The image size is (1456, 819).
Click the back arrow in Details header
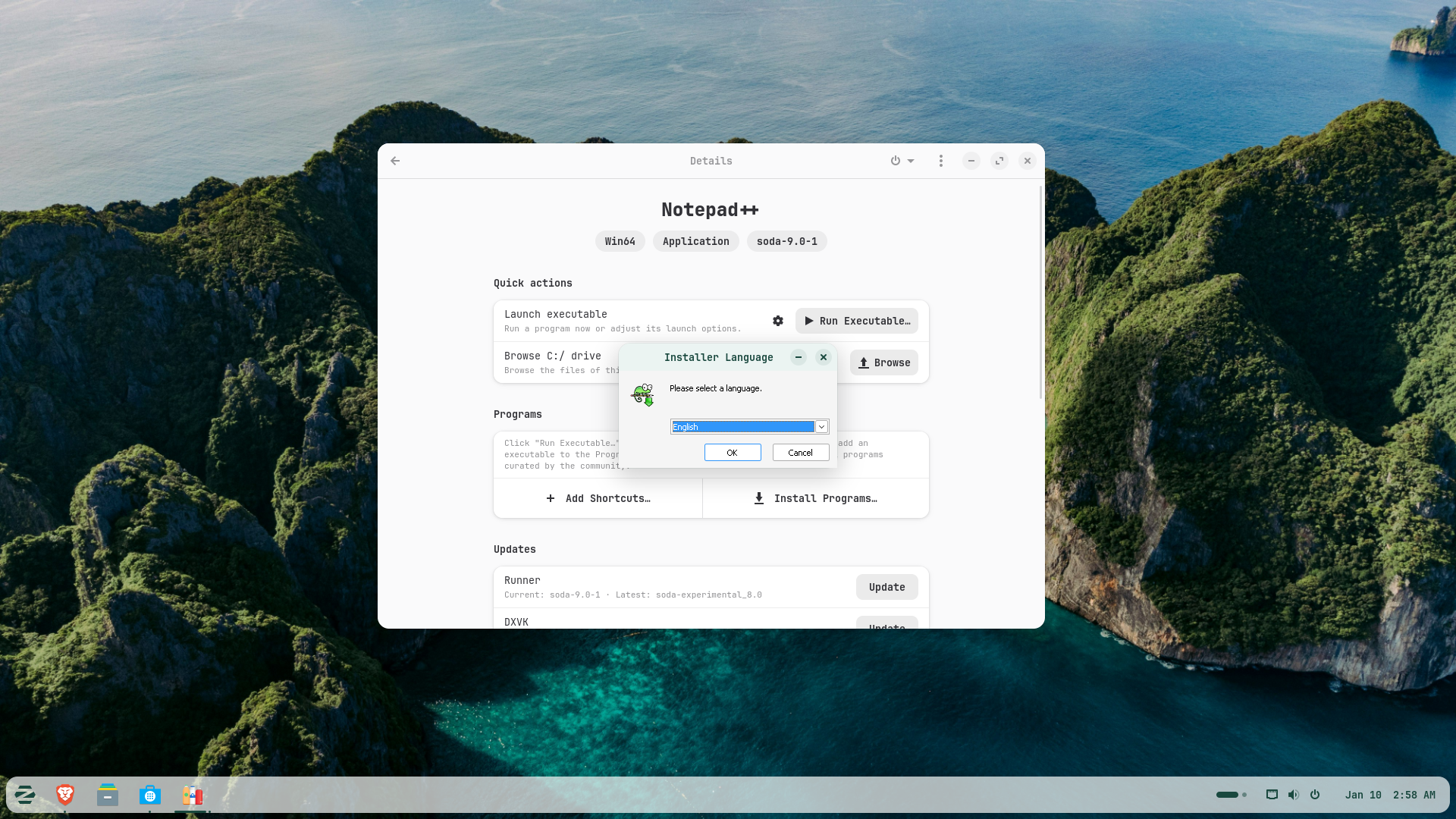coord(395,161)
